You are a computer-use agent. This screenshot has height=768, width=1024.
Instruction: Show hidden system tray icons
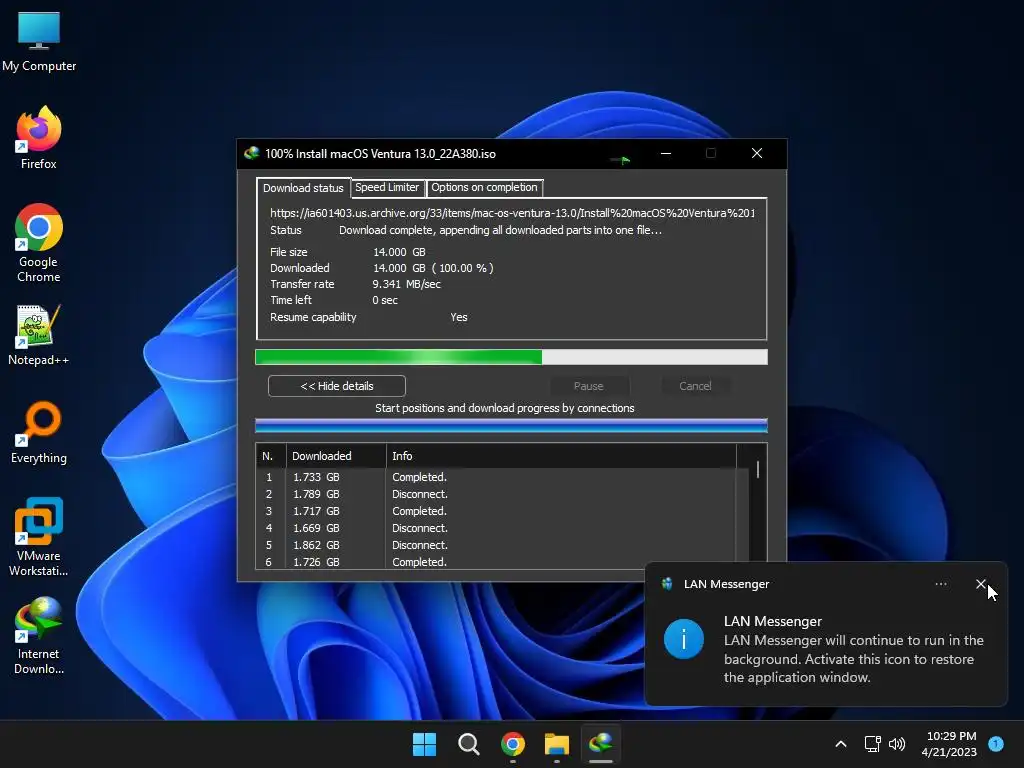click(x=841, y=744)
